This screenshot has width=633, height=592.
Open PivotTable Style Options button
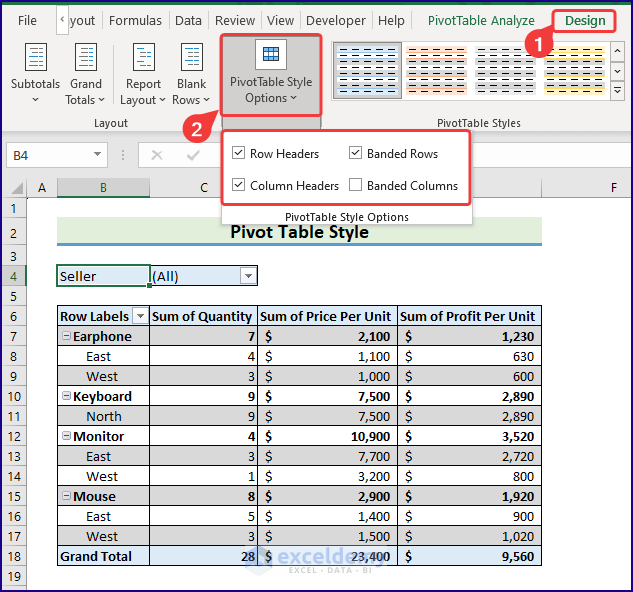[271, 75]
